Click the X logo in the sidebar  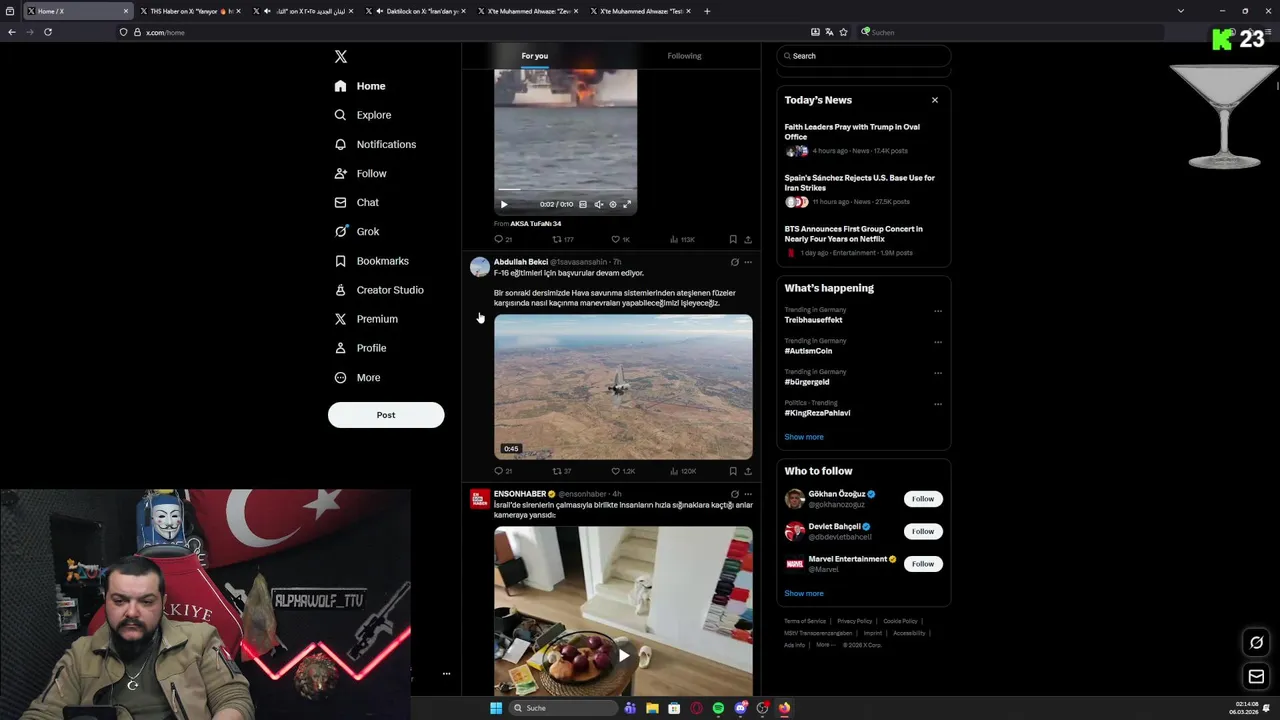[x=341, y=57]
